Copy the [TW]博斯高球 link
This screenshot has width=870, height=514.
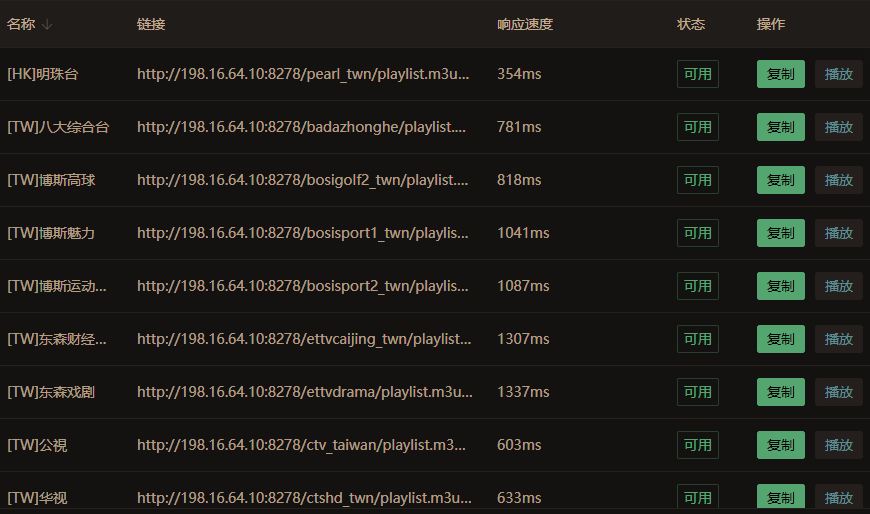coord(781,180)
